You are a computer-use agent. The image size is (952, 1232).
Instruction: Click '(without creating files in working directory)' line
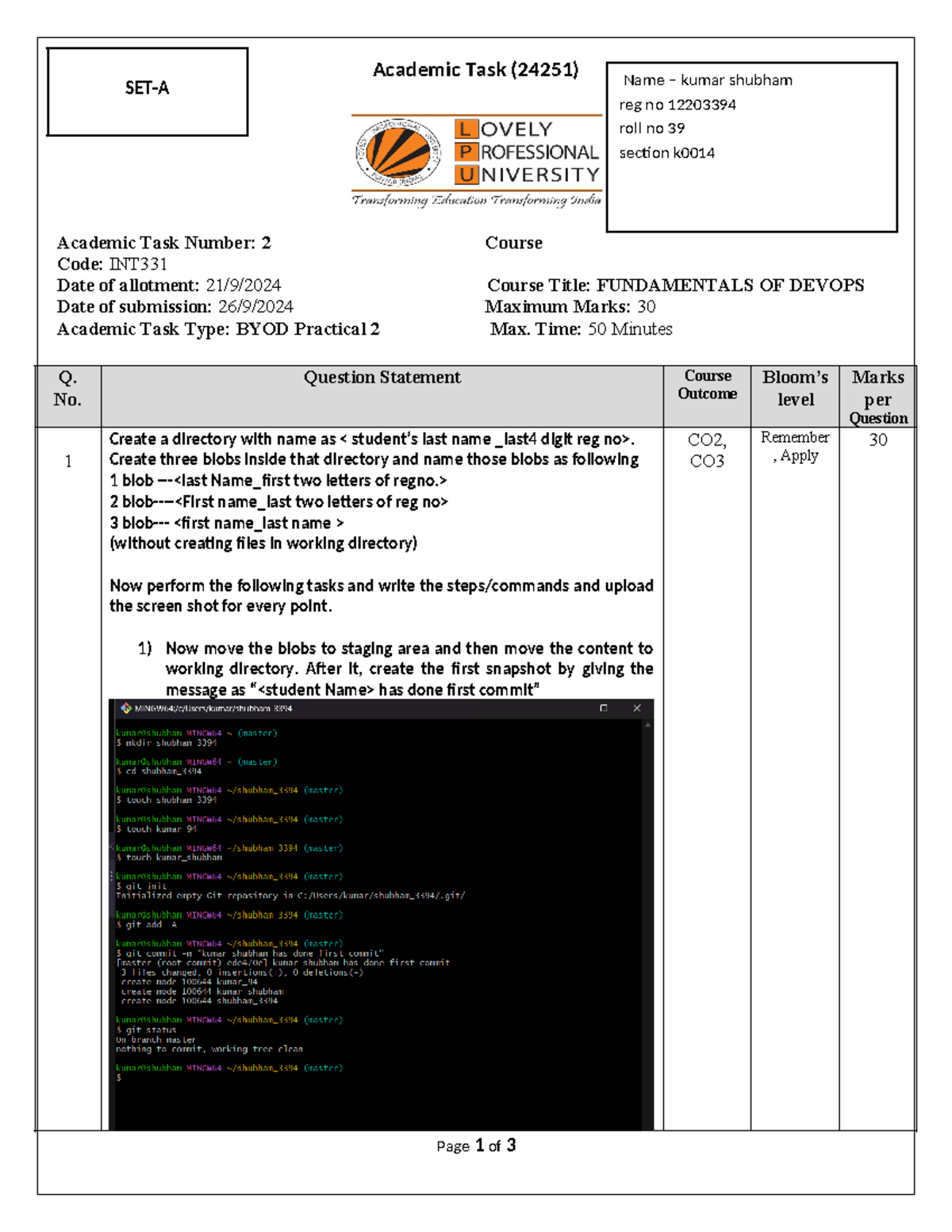coord(263,543)
